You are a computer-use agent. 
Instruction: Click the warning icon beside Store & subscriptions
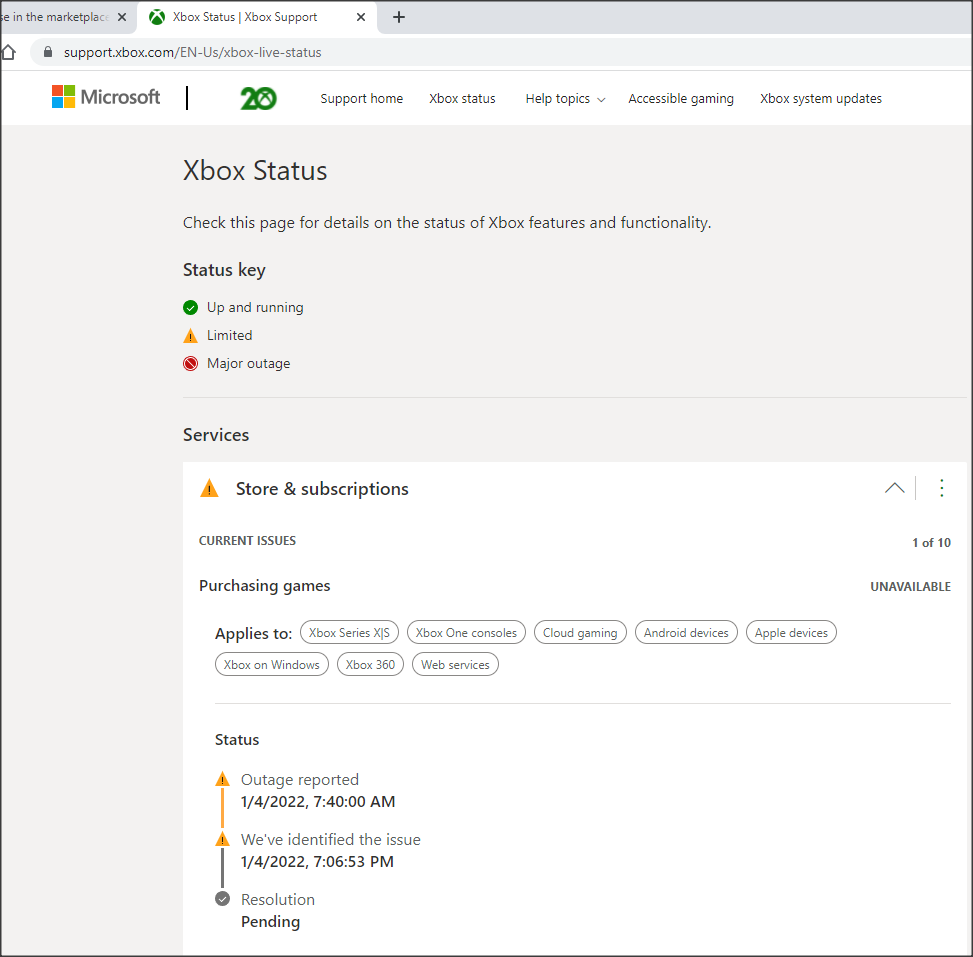[209, 489]
